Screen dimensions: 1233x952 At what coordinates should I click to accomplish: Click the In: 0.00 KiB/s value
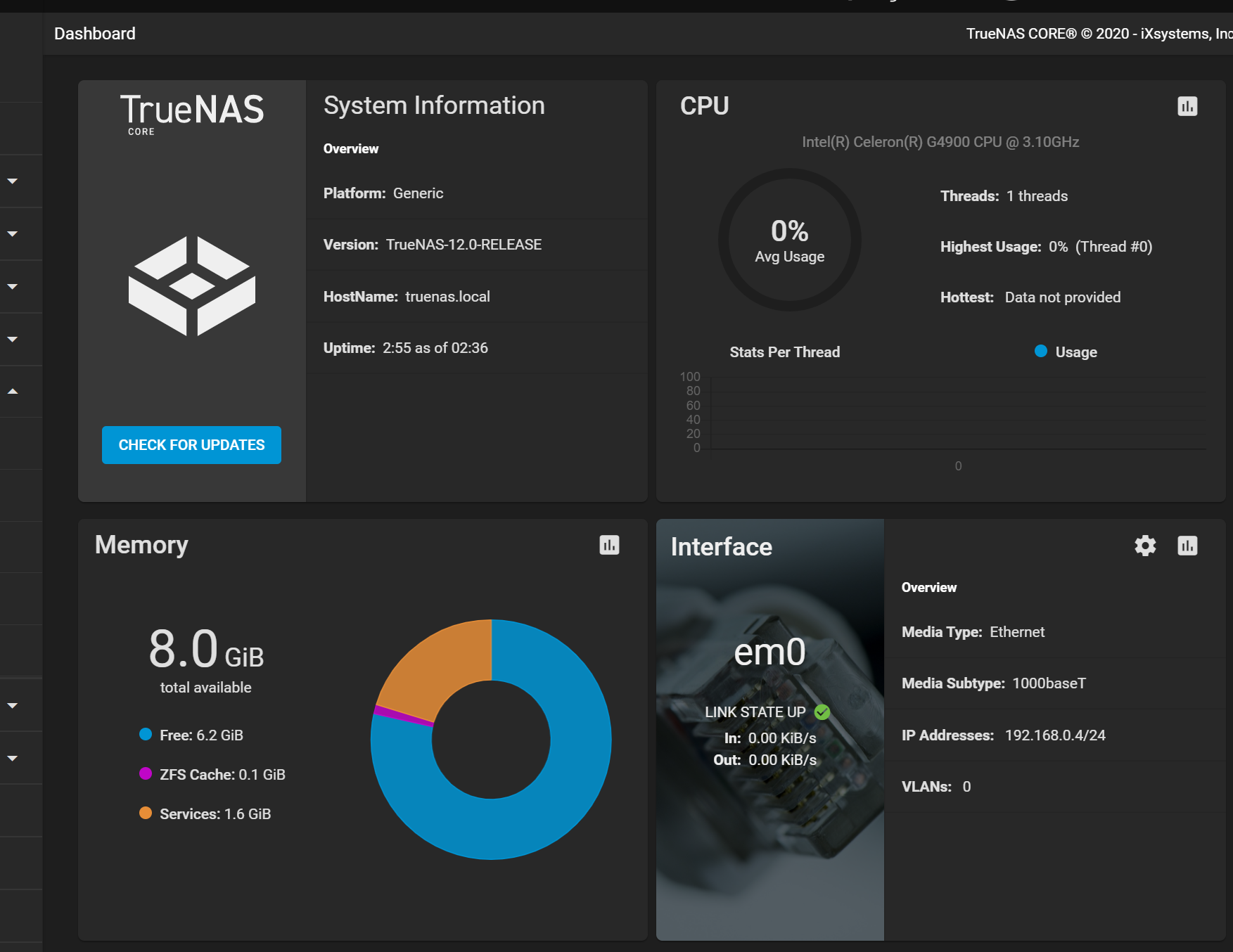[770, 738]
